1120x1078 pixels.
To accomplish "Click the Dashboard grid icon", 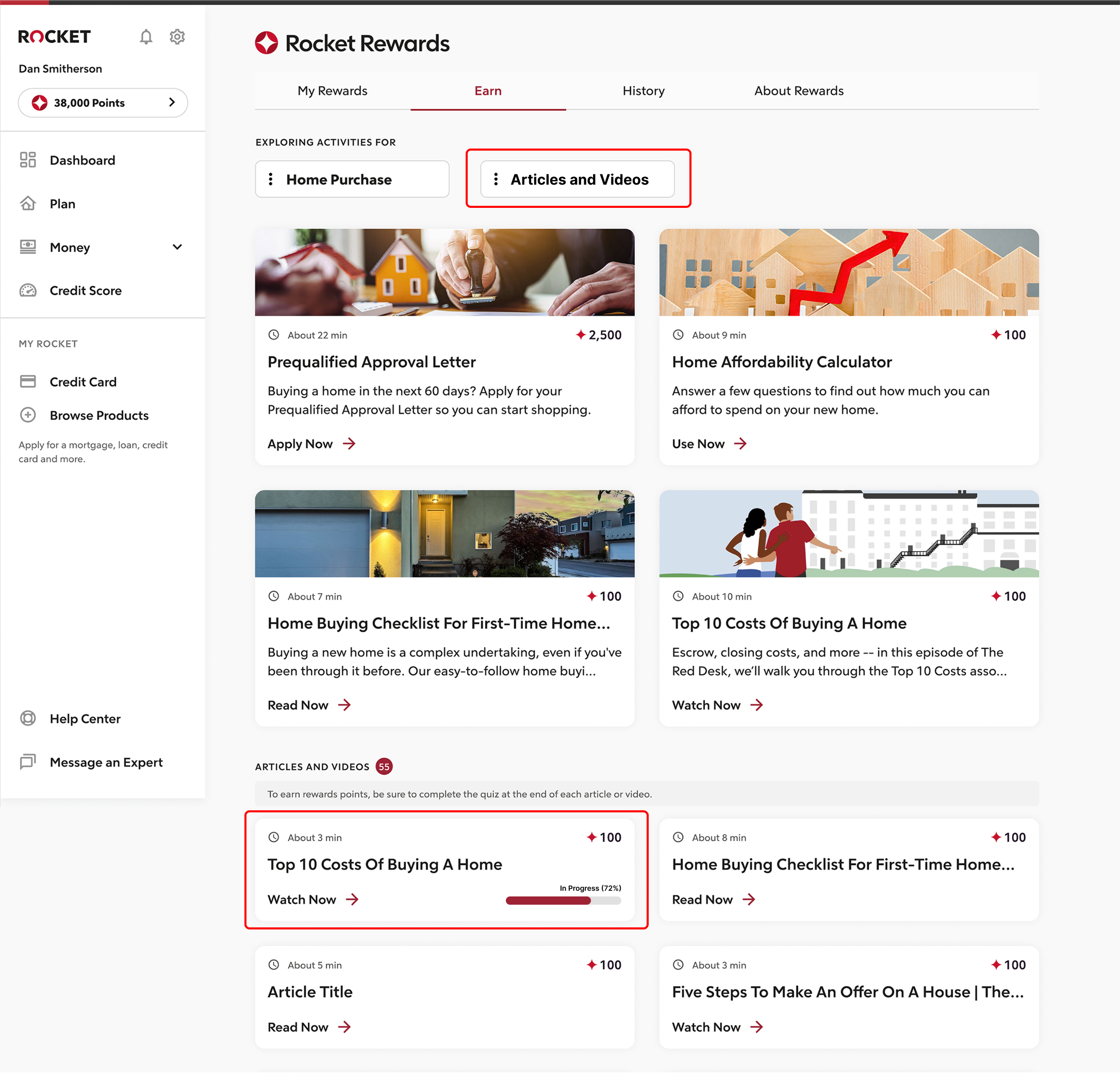I will tap(27, 160).
